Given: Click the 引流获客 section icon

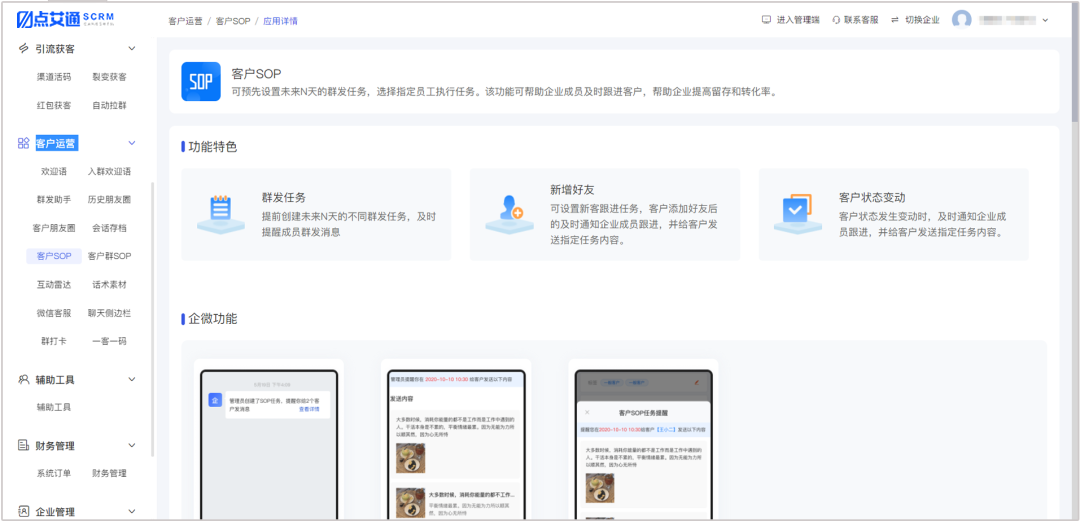Looking at the screenshot, I should pos(23,49).
